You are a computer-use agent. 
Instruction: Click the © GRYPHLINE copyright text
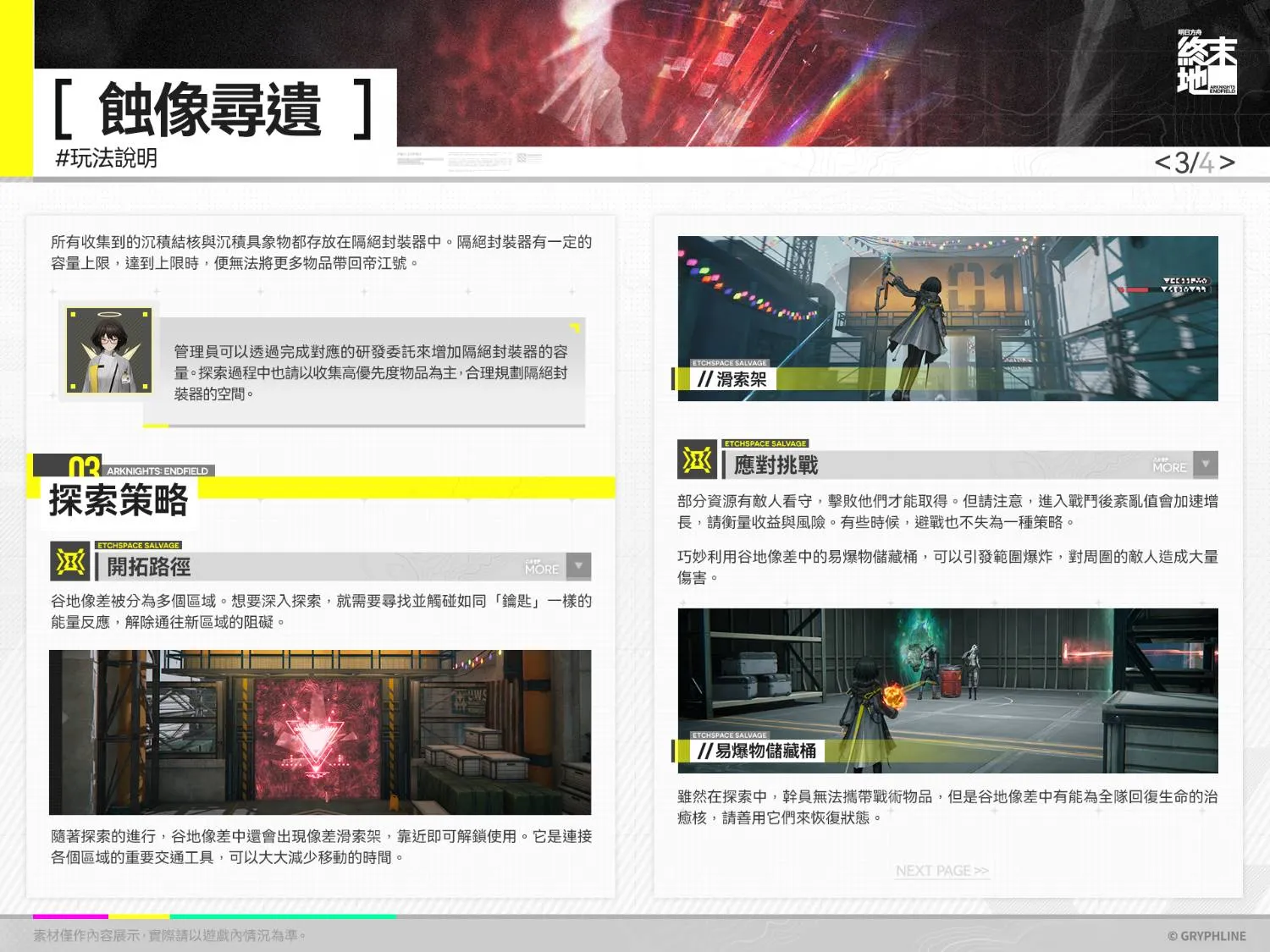click(1206, 936)
